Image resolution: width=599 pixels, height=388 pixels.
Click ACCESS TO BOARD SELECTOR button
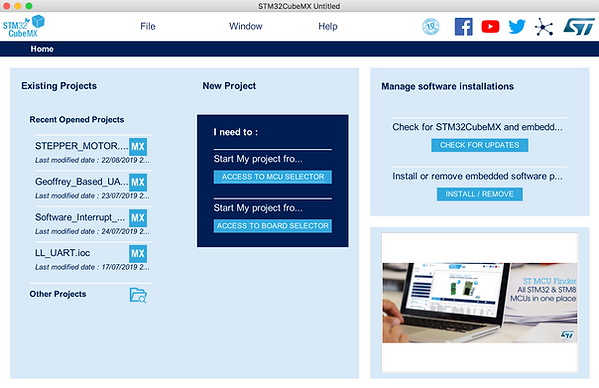(x=273, y=226)
